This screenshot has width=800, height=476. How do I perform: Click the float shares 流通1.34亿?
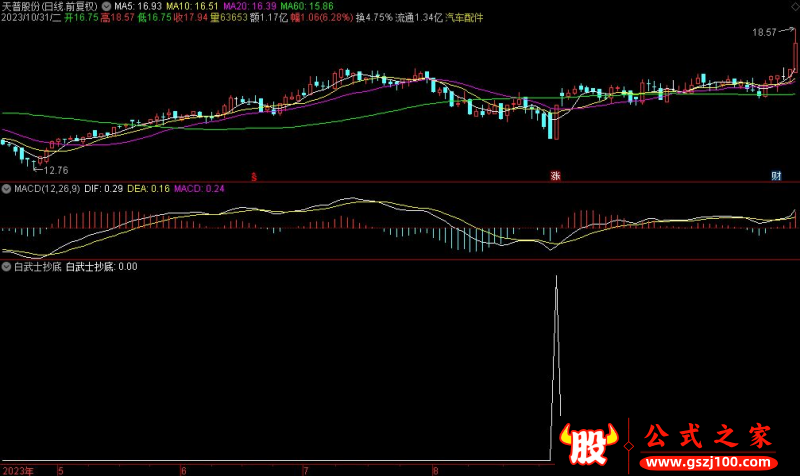pos(419,17)
